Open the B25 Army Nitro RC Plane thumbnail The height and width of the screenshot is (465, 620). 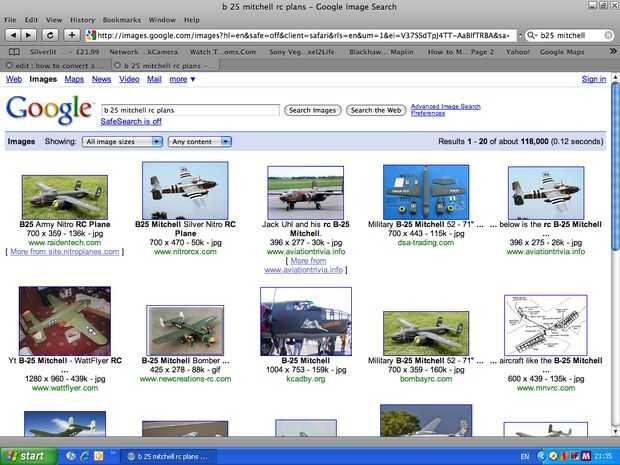pyautogui.click(x=65, y=197)
